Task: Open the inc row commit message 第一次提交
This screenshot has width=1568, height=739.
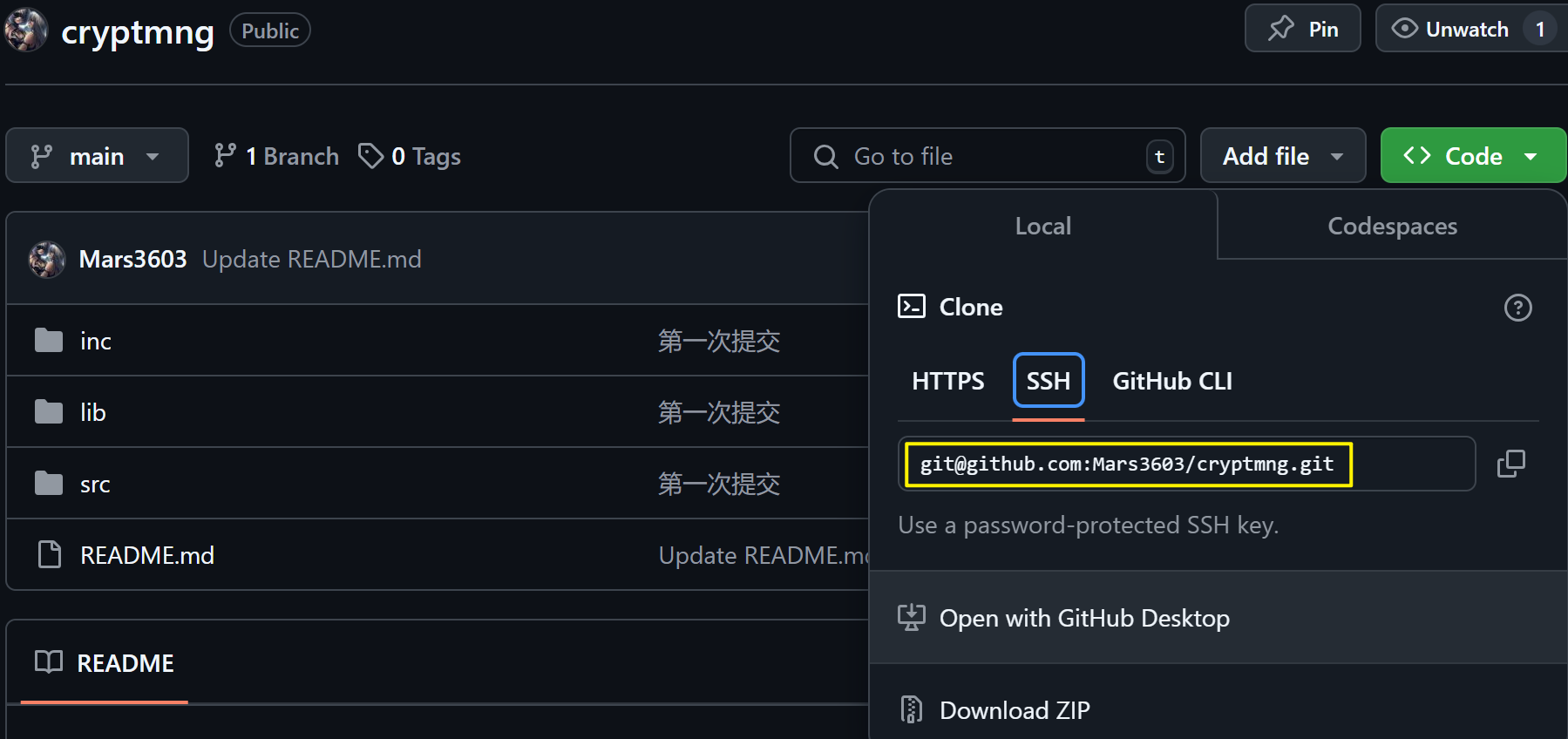Action: [x=719, y=341]
